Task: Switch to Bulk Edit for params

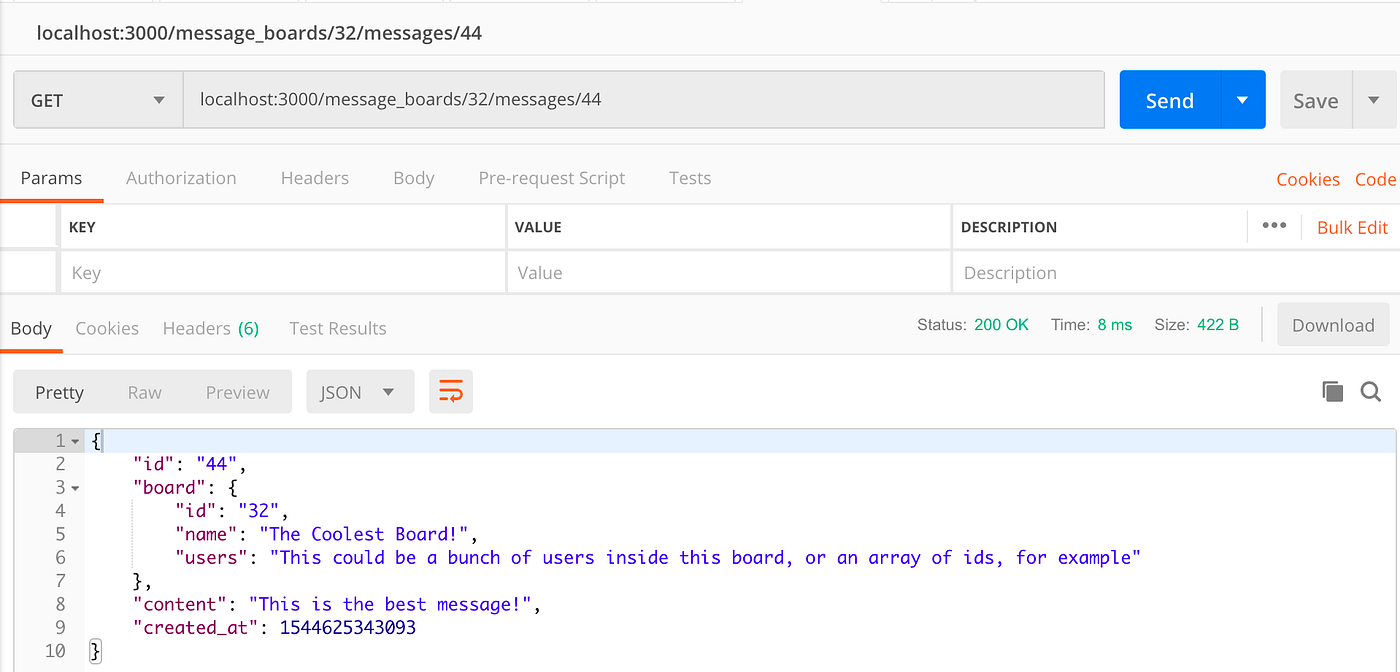Action: [1352, 226]
